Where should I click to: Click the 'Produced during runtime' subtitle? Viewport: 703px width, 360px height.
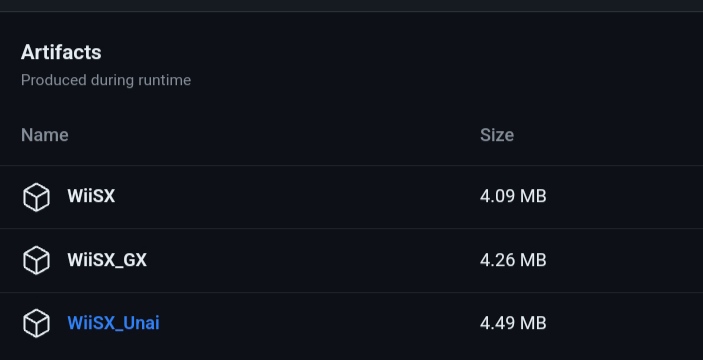(x=106, y=80)
